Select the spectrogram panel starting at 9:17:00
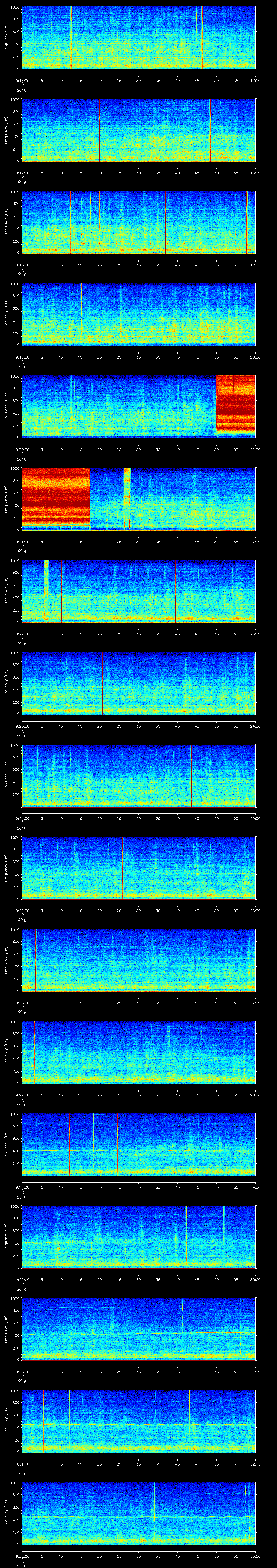Image resolution: width=277 pixels, height=1568 pixels. tap(139, 130)
